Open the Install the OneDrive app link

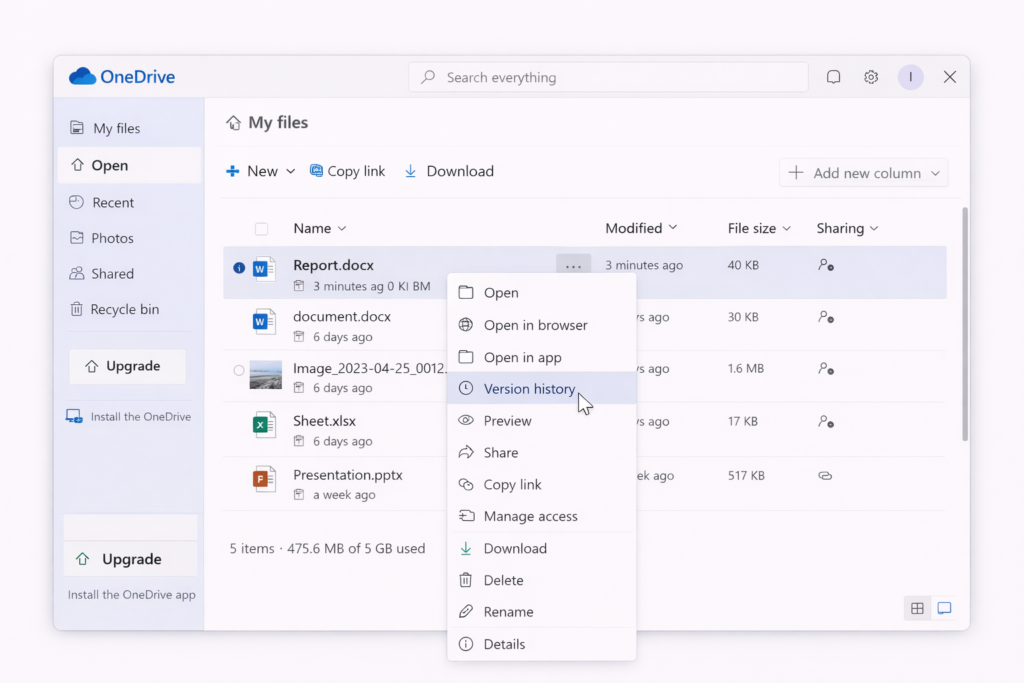click(132, 595)
